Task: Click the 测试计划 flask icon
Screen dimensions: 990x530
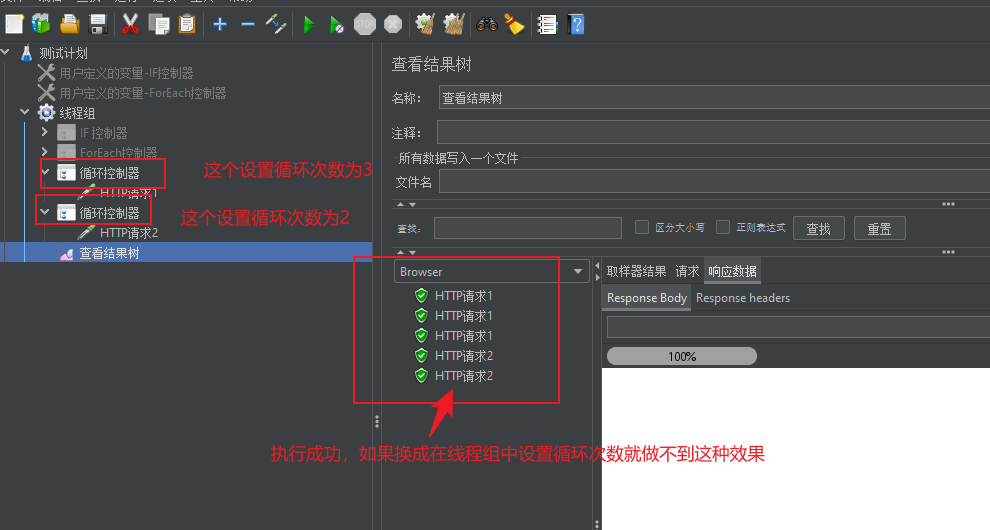Action: (26, 53)
